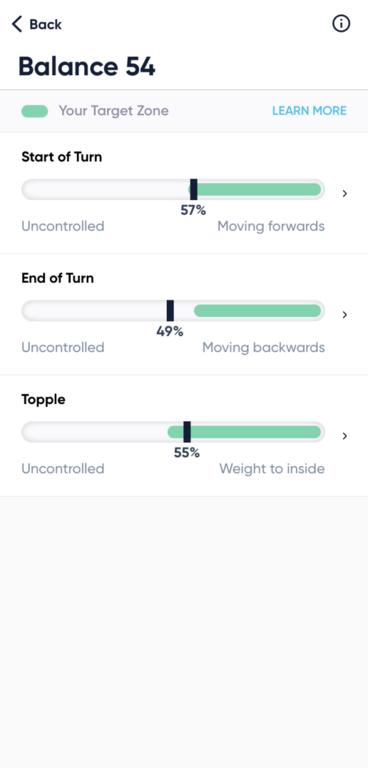This screenshot has height=768, width=368.
Task: Click the End of Turn 49% marker
Action: tap(170, 311)
